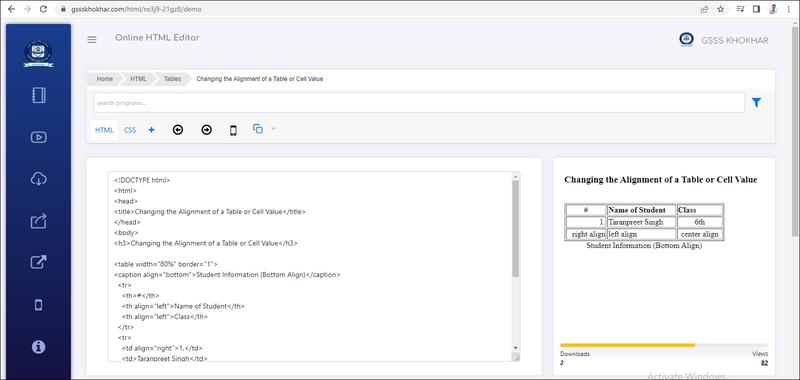Click the school logo at the top of the sidebar
The height and width of the screenshot is (380, 800).
(39, 54)
